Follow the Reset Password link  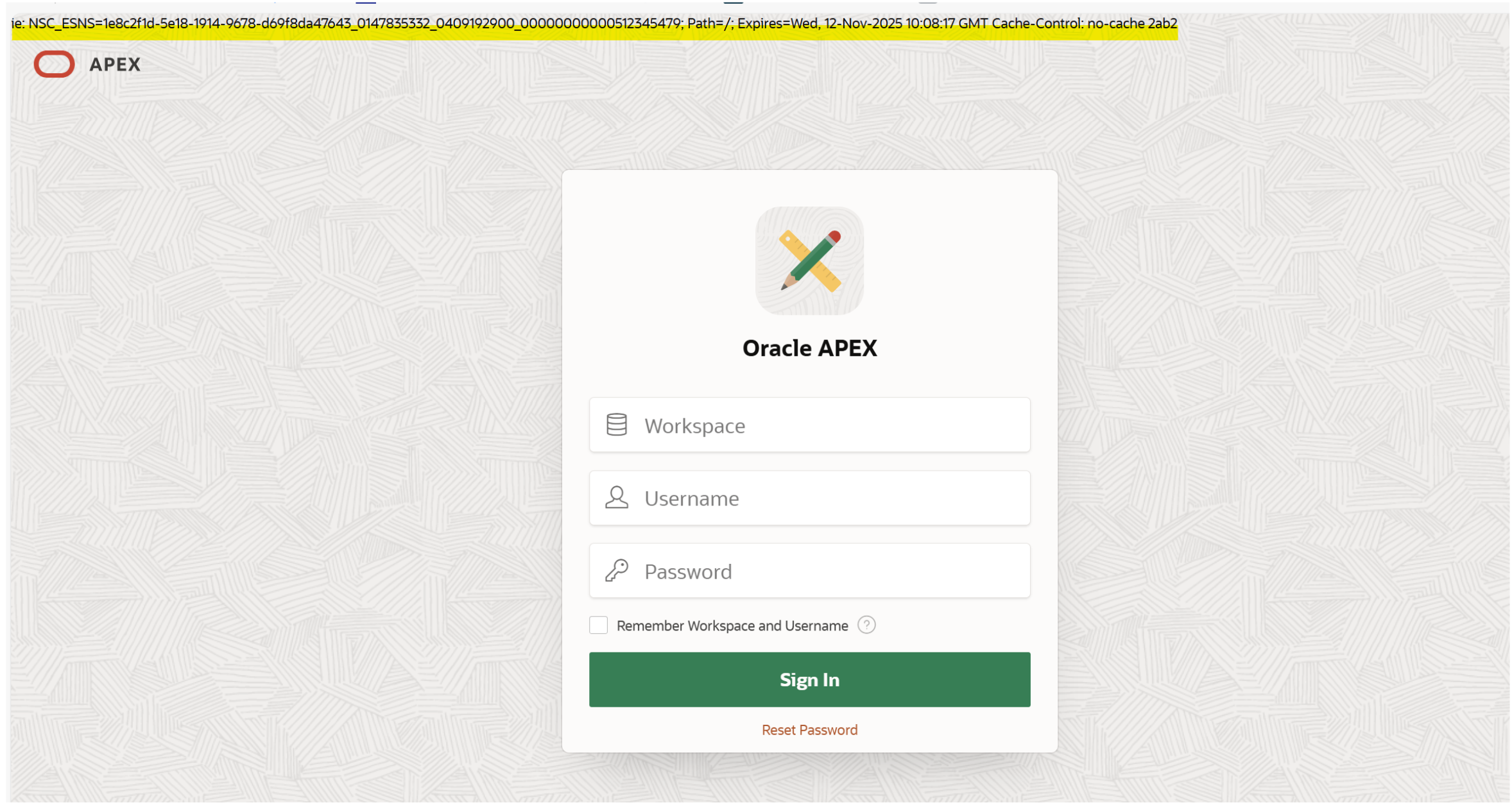point(809,730)
